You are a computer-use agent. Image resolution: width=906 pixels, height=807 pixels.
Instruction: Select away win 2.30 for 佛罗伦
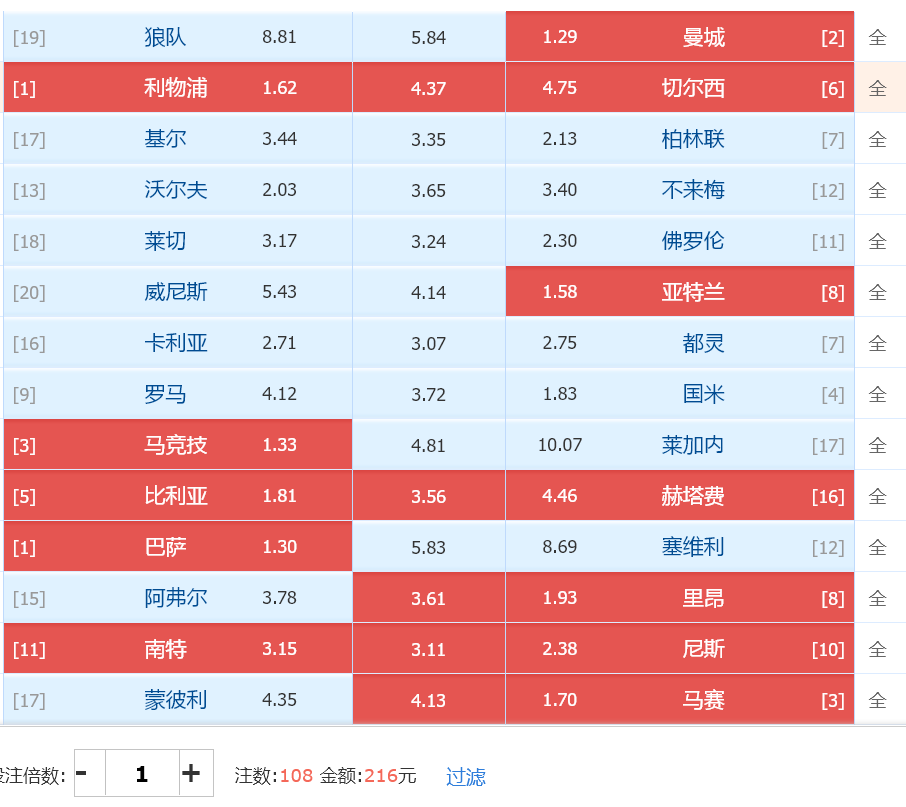pos(680,241)
